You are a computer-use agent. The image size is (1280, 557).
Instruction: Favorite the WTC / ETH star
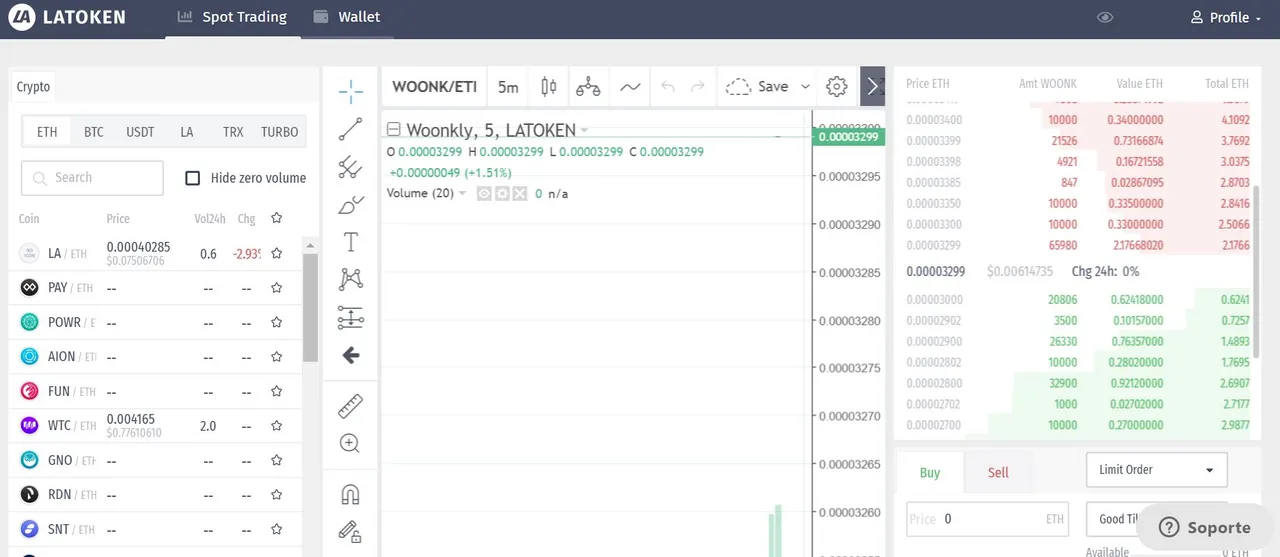point(277,426)
